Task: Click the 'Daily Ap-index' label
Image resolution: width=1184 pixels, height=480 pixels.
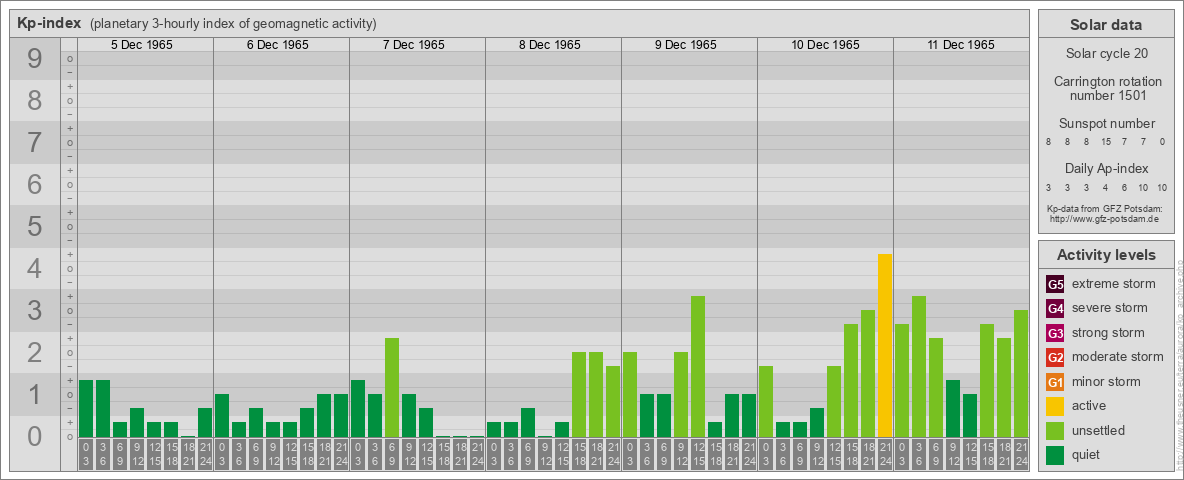Action: coord(1106,168)
